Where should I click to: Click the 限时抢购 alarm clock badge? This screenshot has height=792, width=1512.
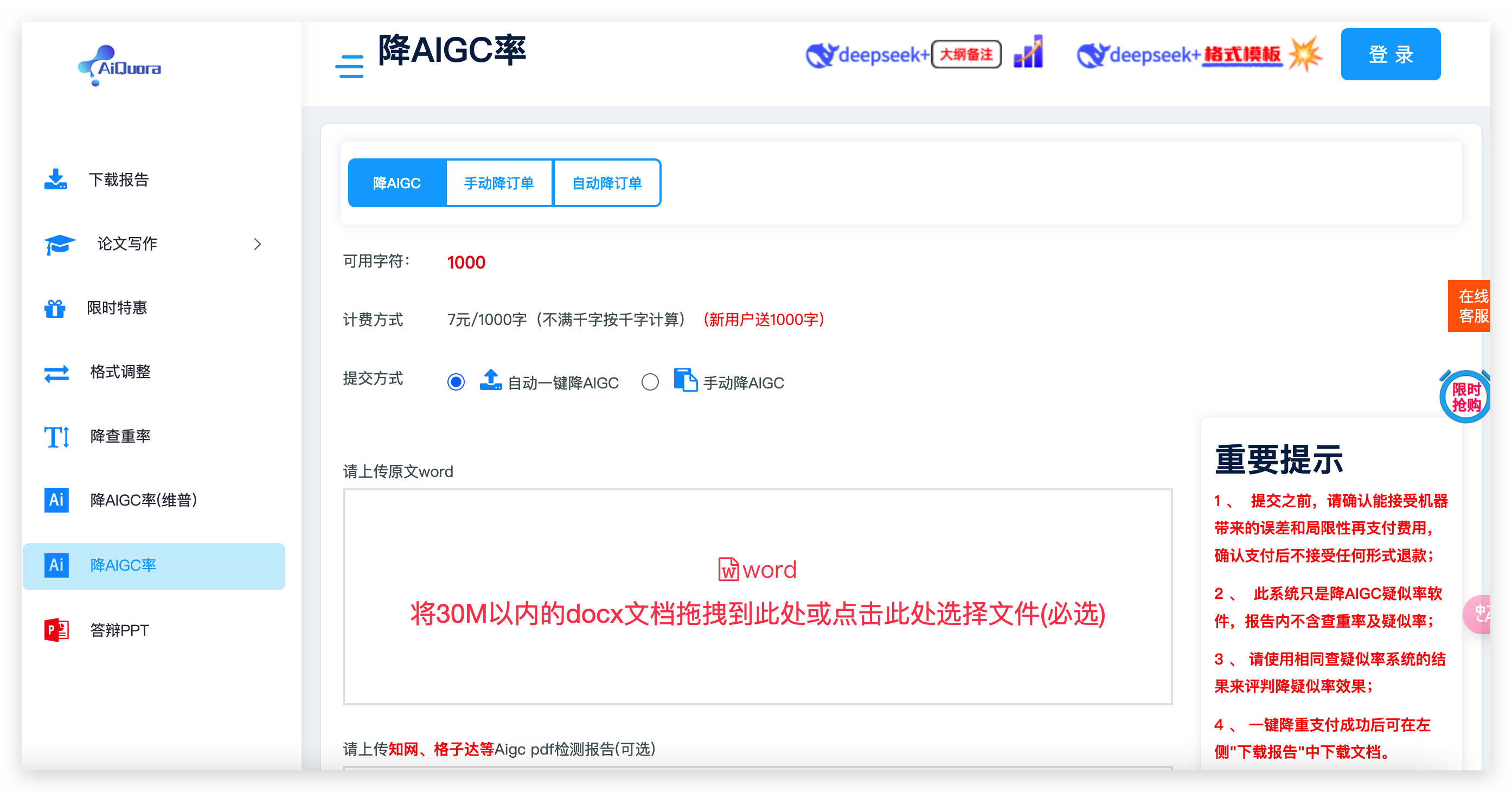click(x=1465, y=398)
